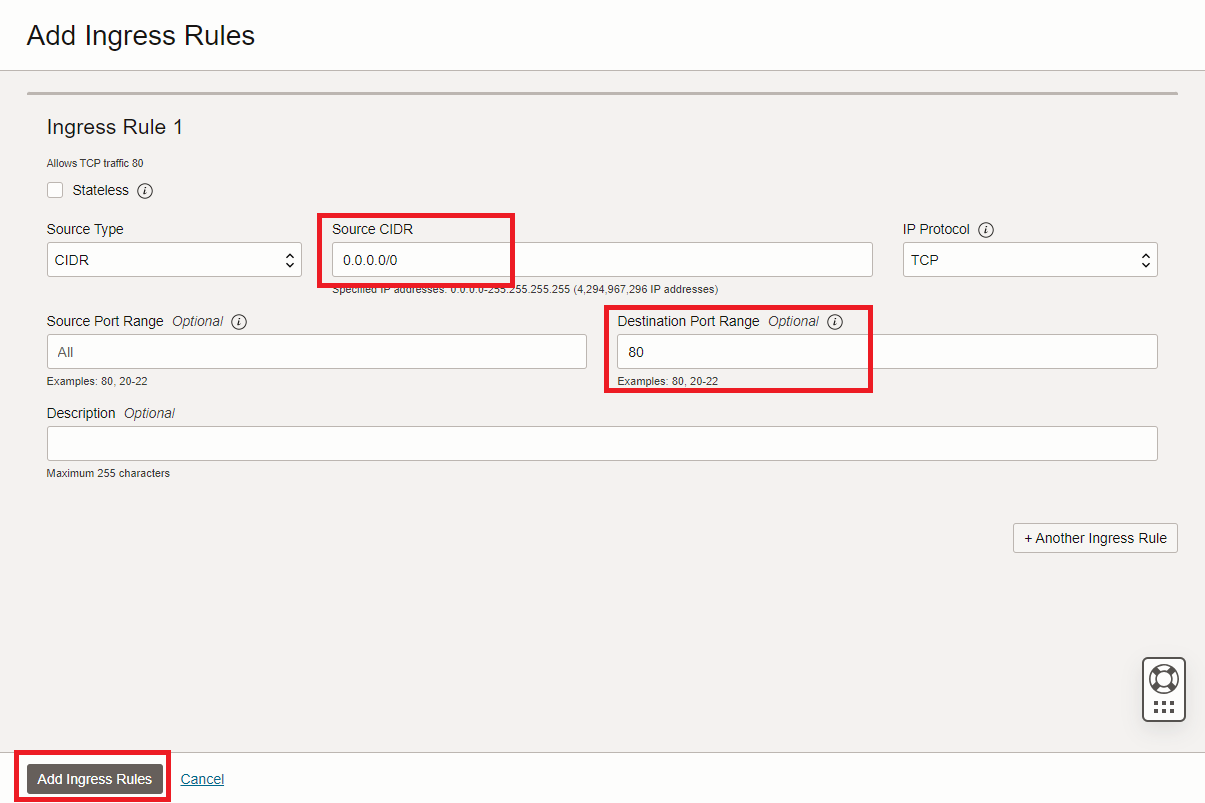Focus the Source CIDR input field
1205x803 pixels.
(x=602, y=260)
